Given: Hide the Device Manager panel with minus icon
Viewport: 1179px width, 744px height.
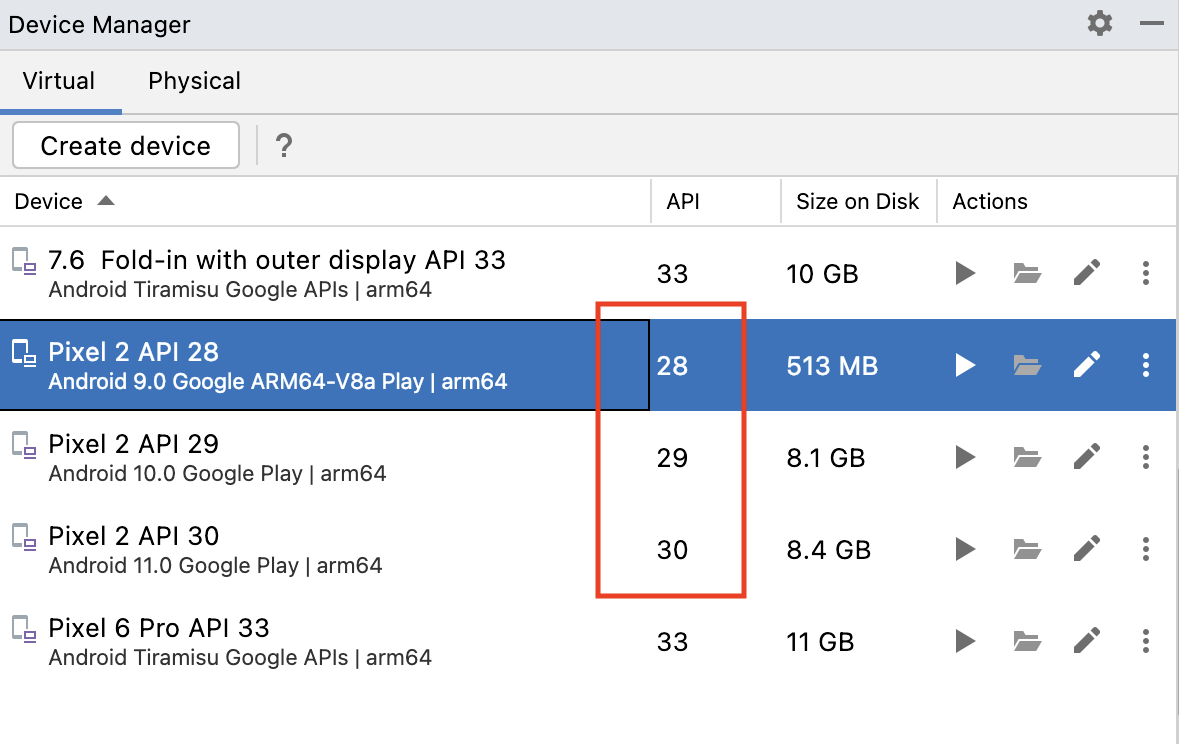Looking at the screenshot, I should click(1152, 23).
